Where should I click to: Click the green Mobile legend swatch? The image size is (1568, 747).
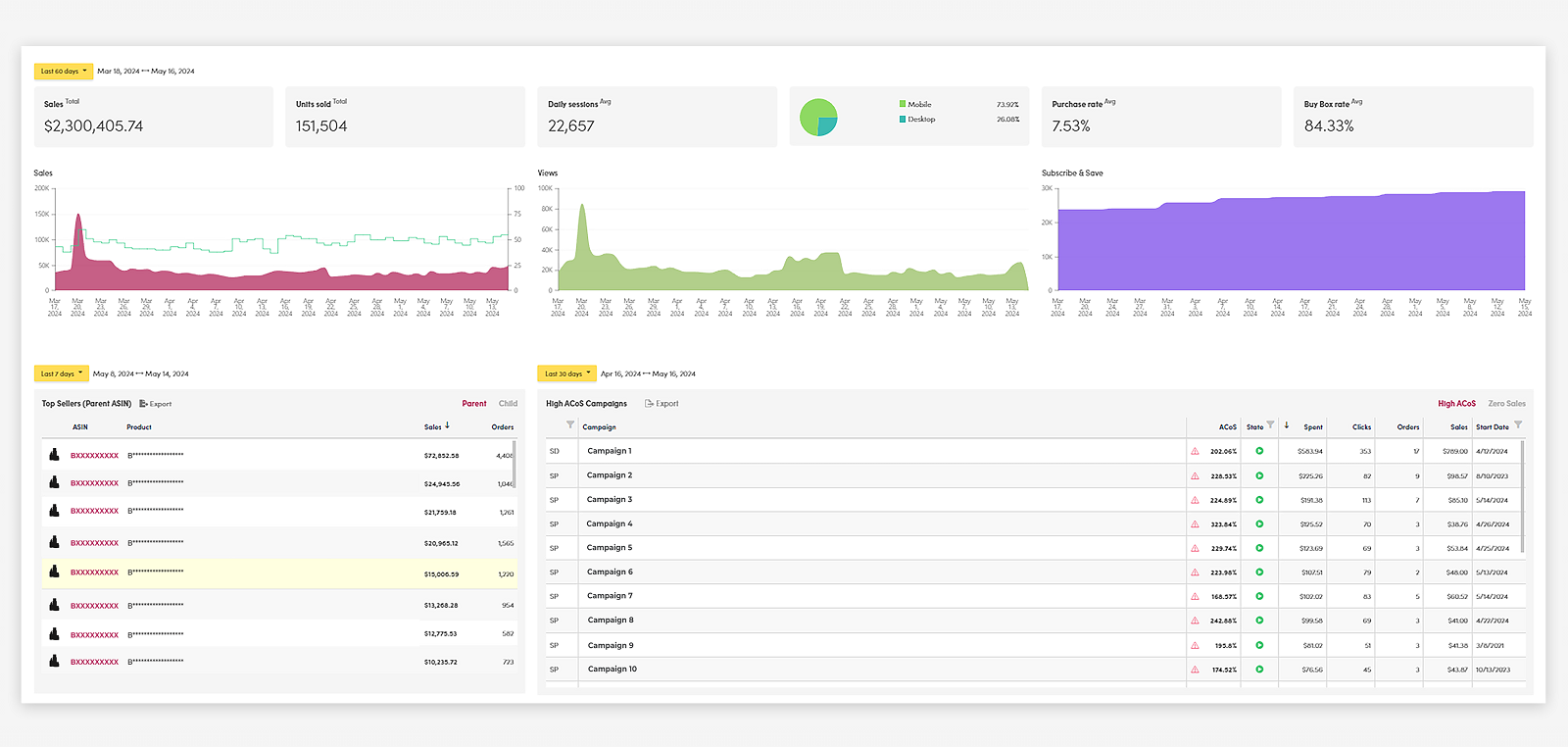[x=903, y=104]
